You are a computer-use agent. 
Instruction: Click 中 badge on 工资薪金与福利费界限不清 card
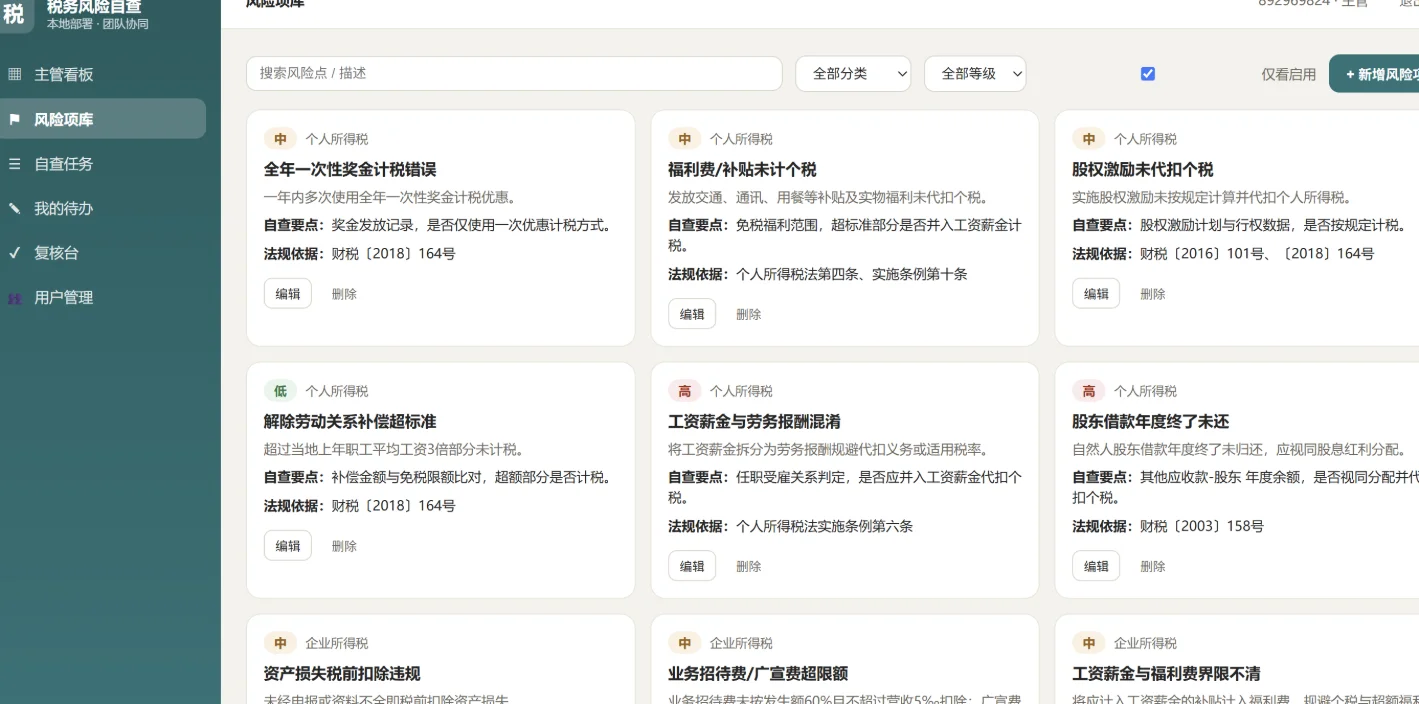click(1089, 643)
